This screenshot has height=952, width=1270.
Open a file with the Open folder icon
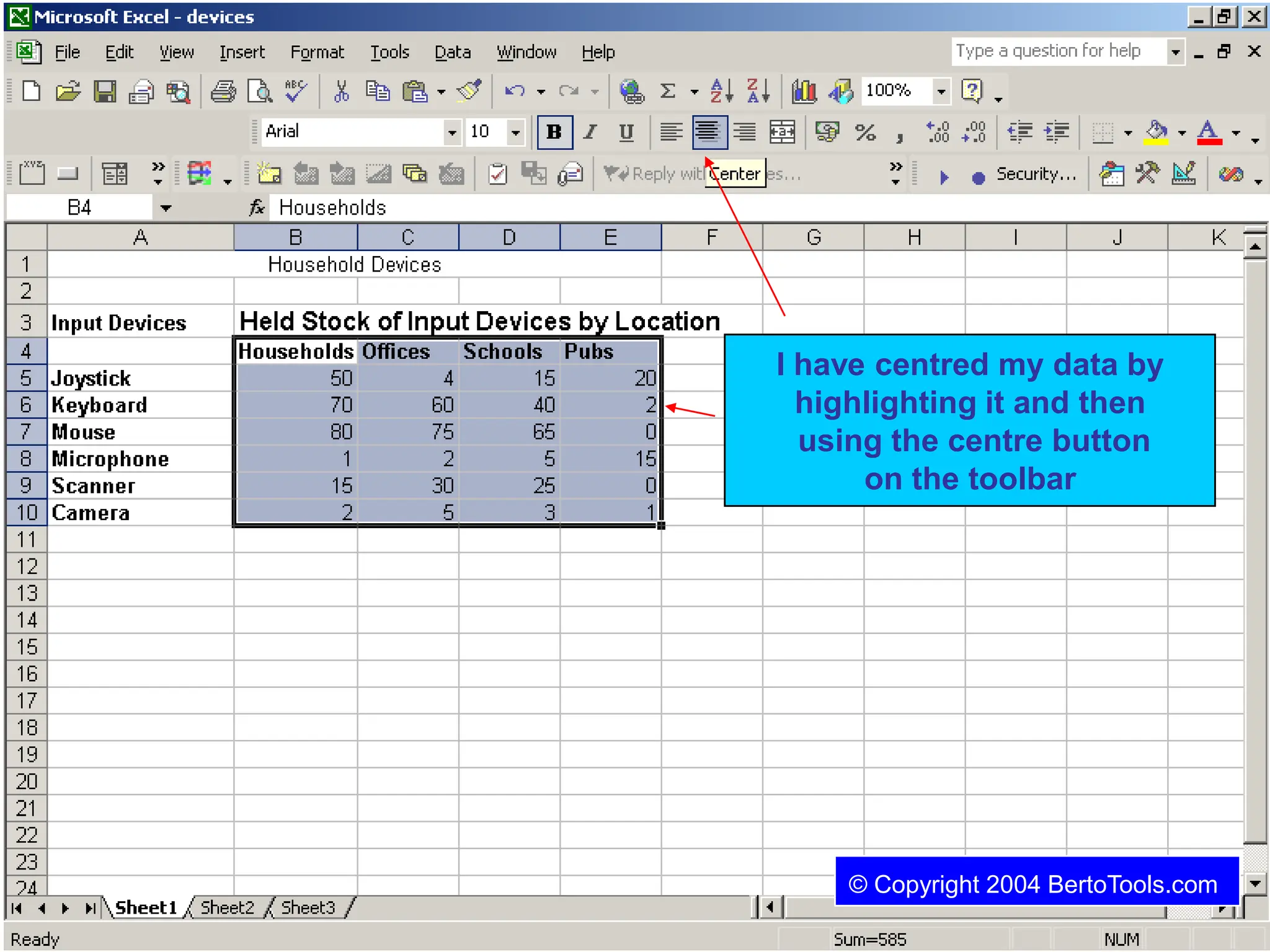pos(68,92)
